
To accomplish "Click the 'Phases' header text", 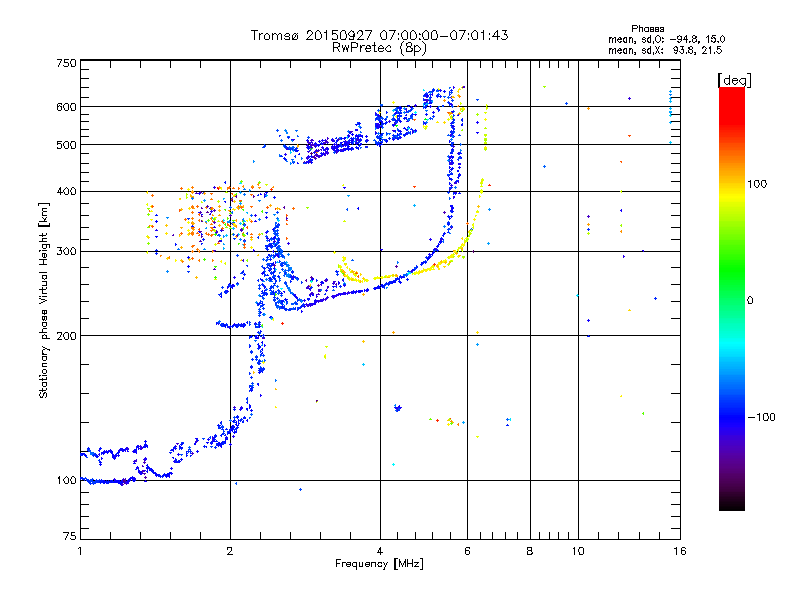I will coord(647,29).
